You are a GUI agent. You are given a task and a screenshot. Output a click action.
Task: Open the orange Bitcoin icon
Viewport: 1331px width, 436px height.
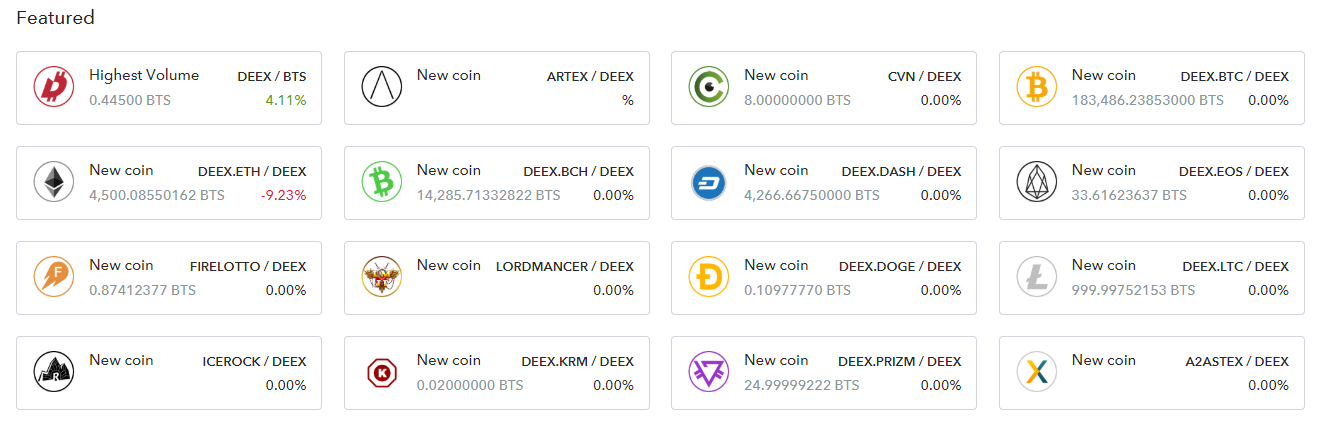(1037, 87)
